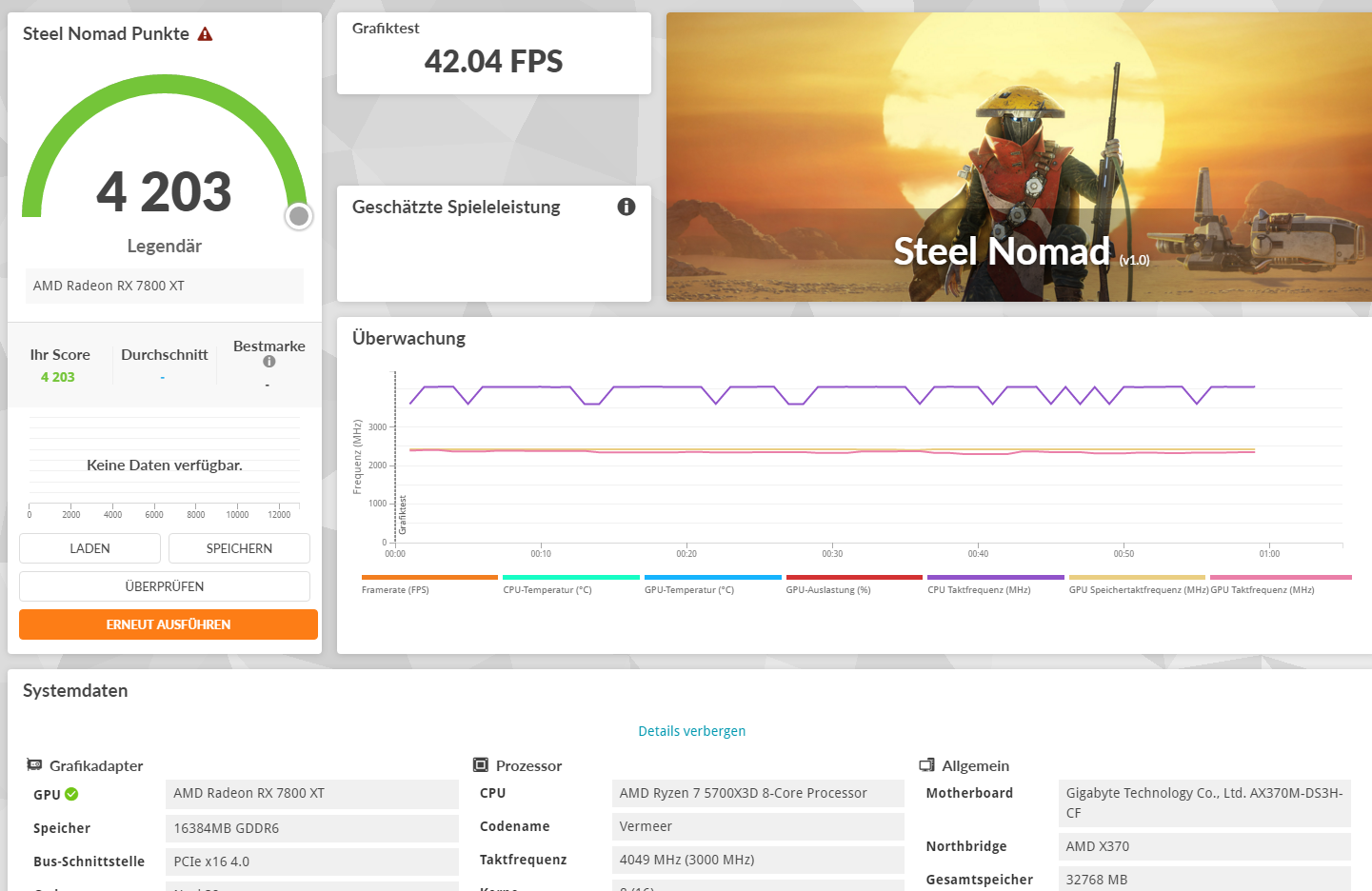Click the Allgemein monitor icon
This screenshot has height=891, width=1372.
926,764
